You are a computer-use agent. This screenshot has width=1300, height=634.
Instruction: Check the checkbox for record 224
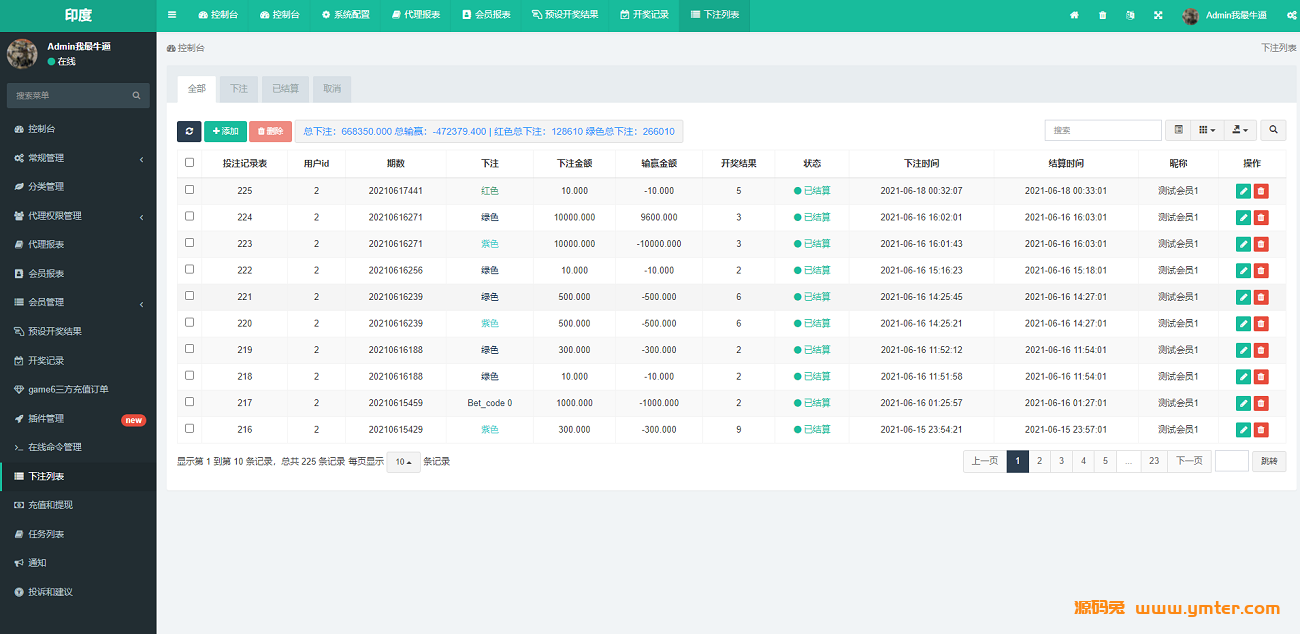[190, 216]
